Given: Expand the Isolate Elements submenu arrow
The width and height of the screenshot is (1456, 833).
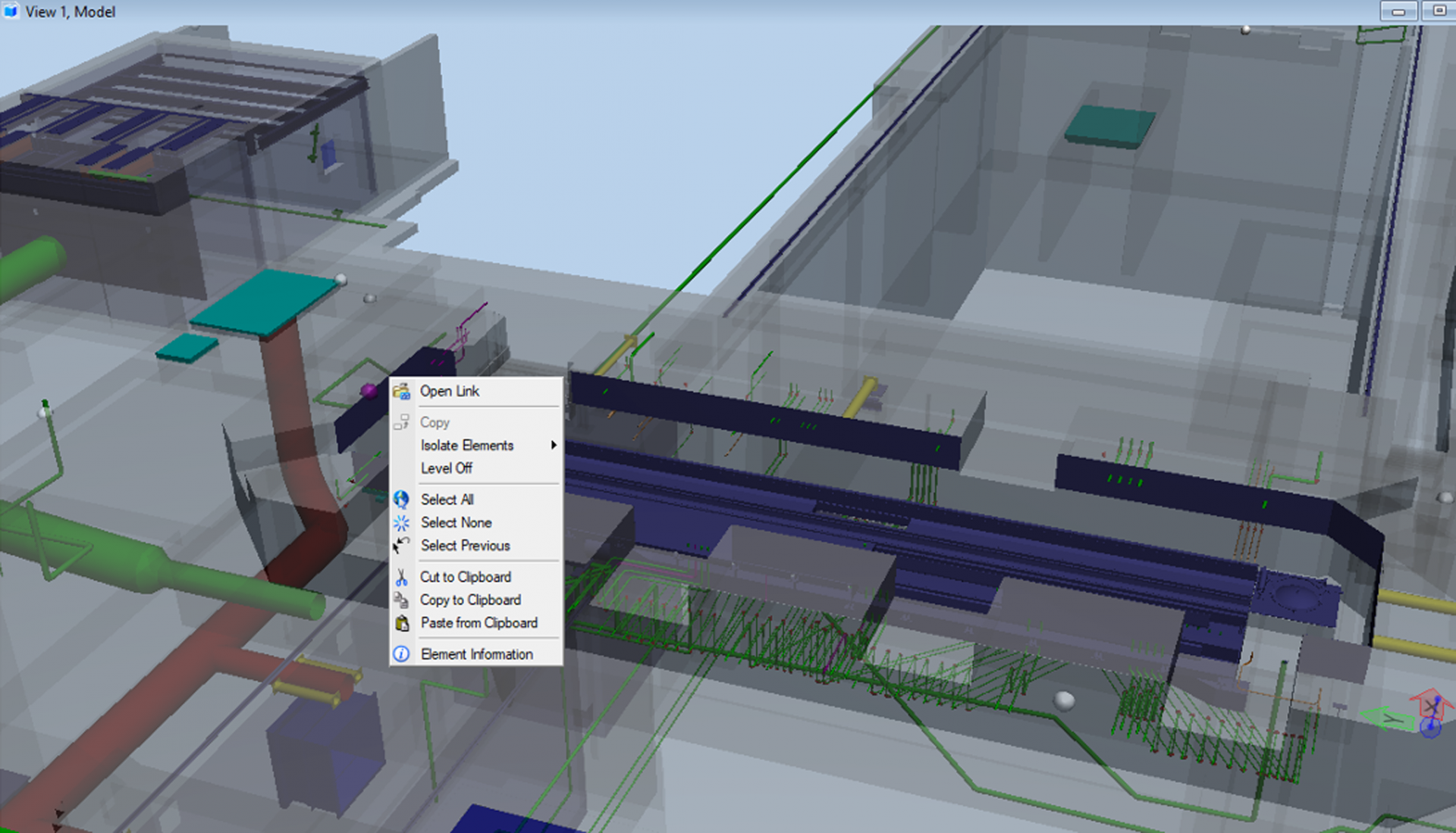Looking at the screenshot, I should point(554,446).
